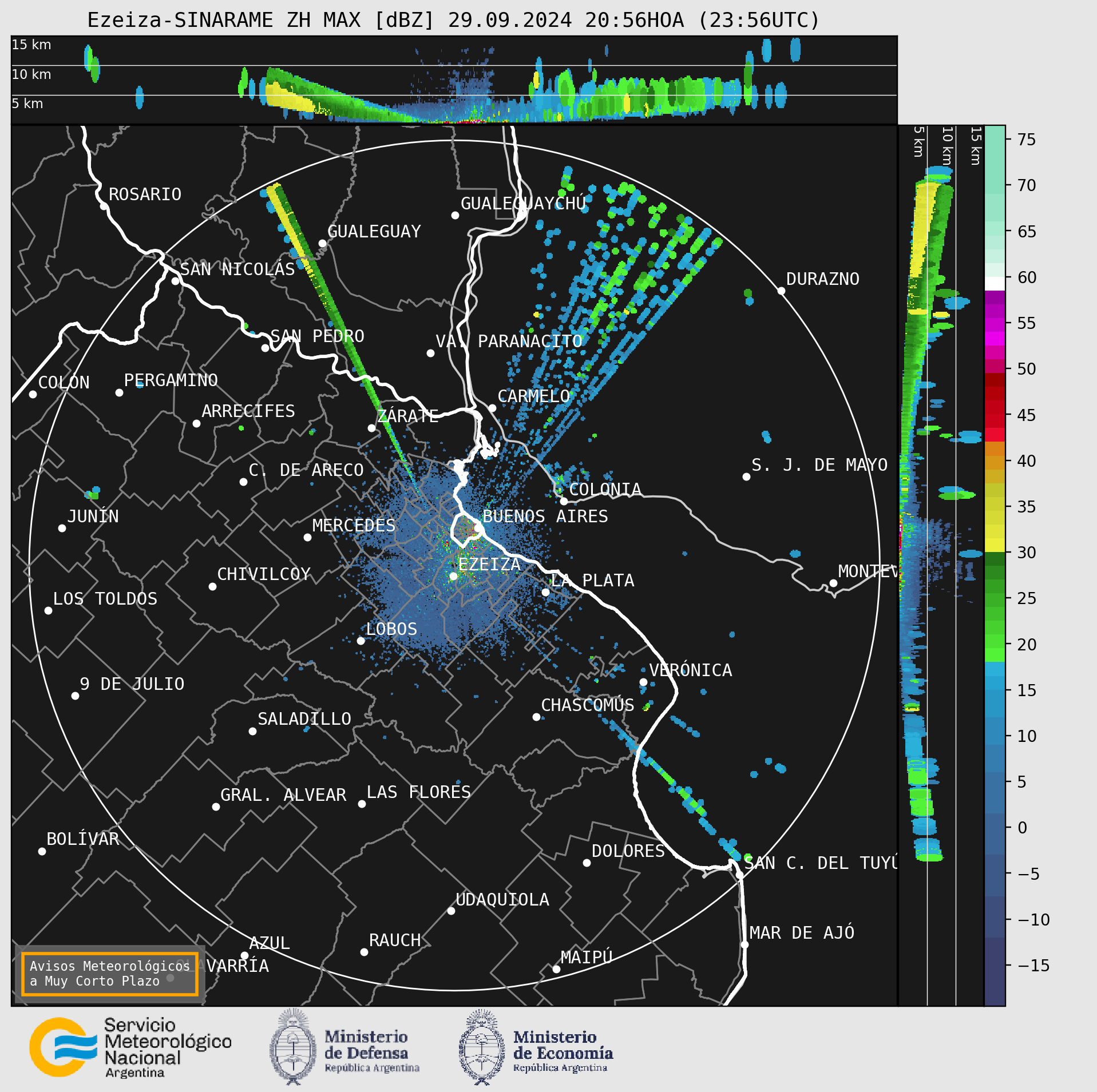Click the COLÓN city label

64,382
